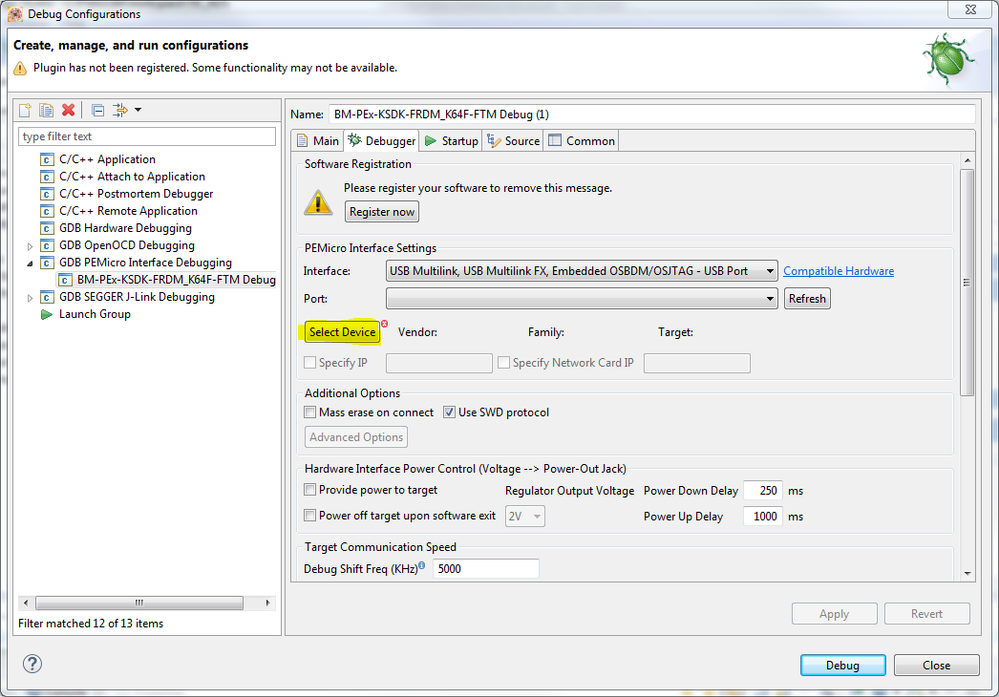The width and height of the screenshot is (999, 697).
Task: Click the Collapse All icon
Action: click(97, 110)
